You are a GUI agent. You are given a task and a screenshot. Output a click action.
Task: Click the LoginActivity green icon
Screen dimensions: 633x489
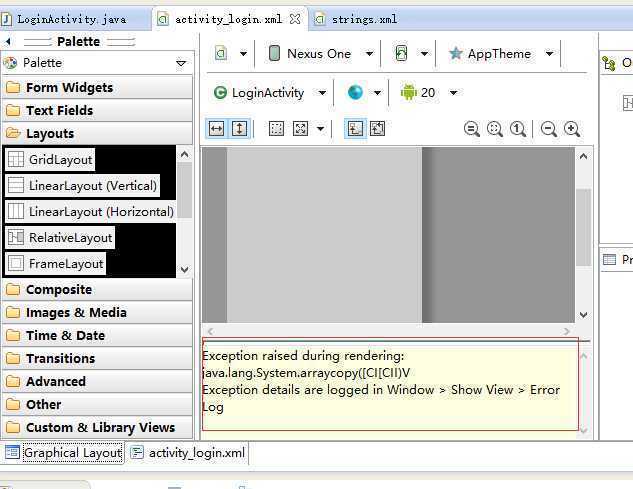tap(220, 92)
